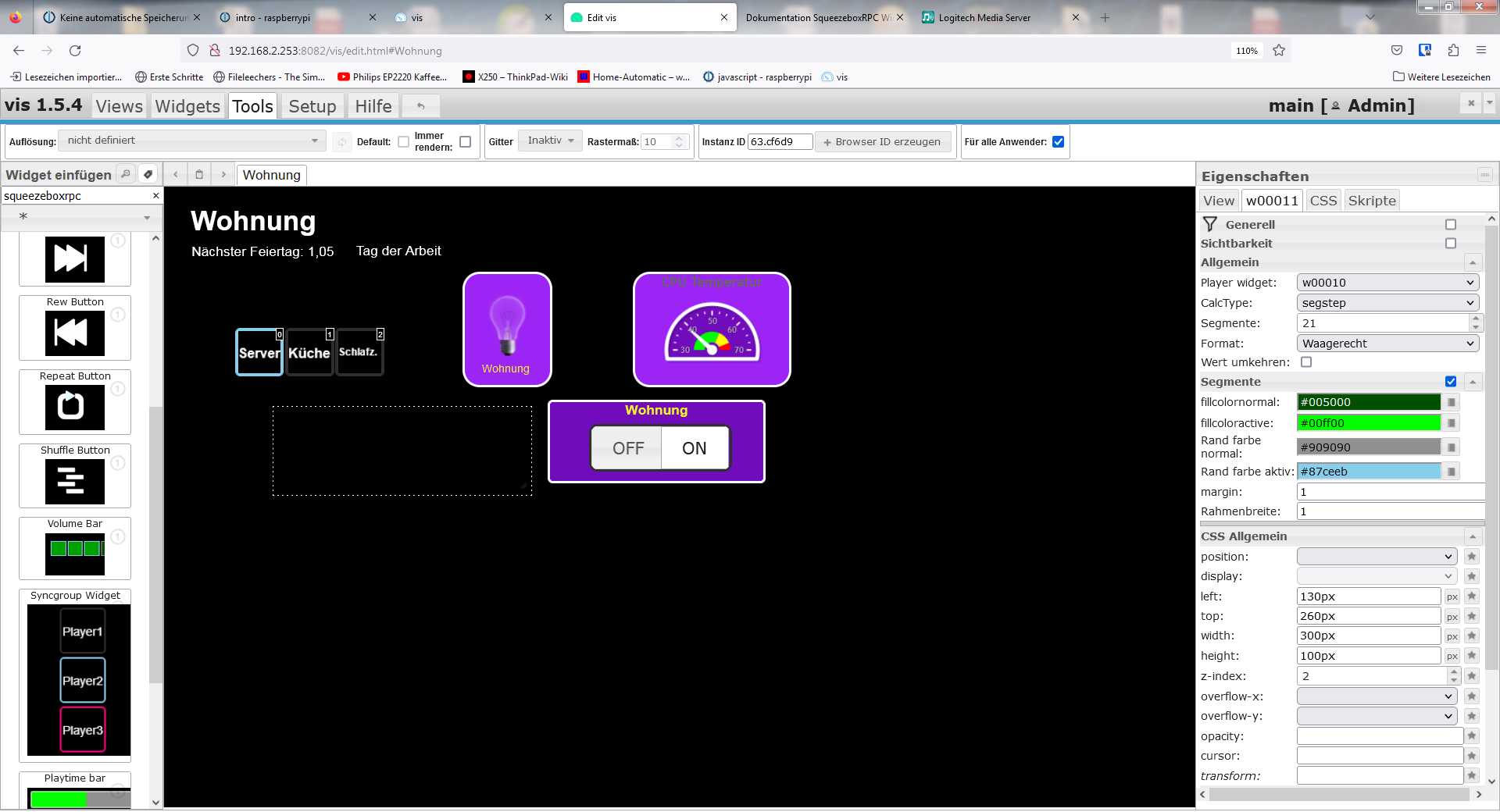Toggle the Default checkbox

point(403,142)
